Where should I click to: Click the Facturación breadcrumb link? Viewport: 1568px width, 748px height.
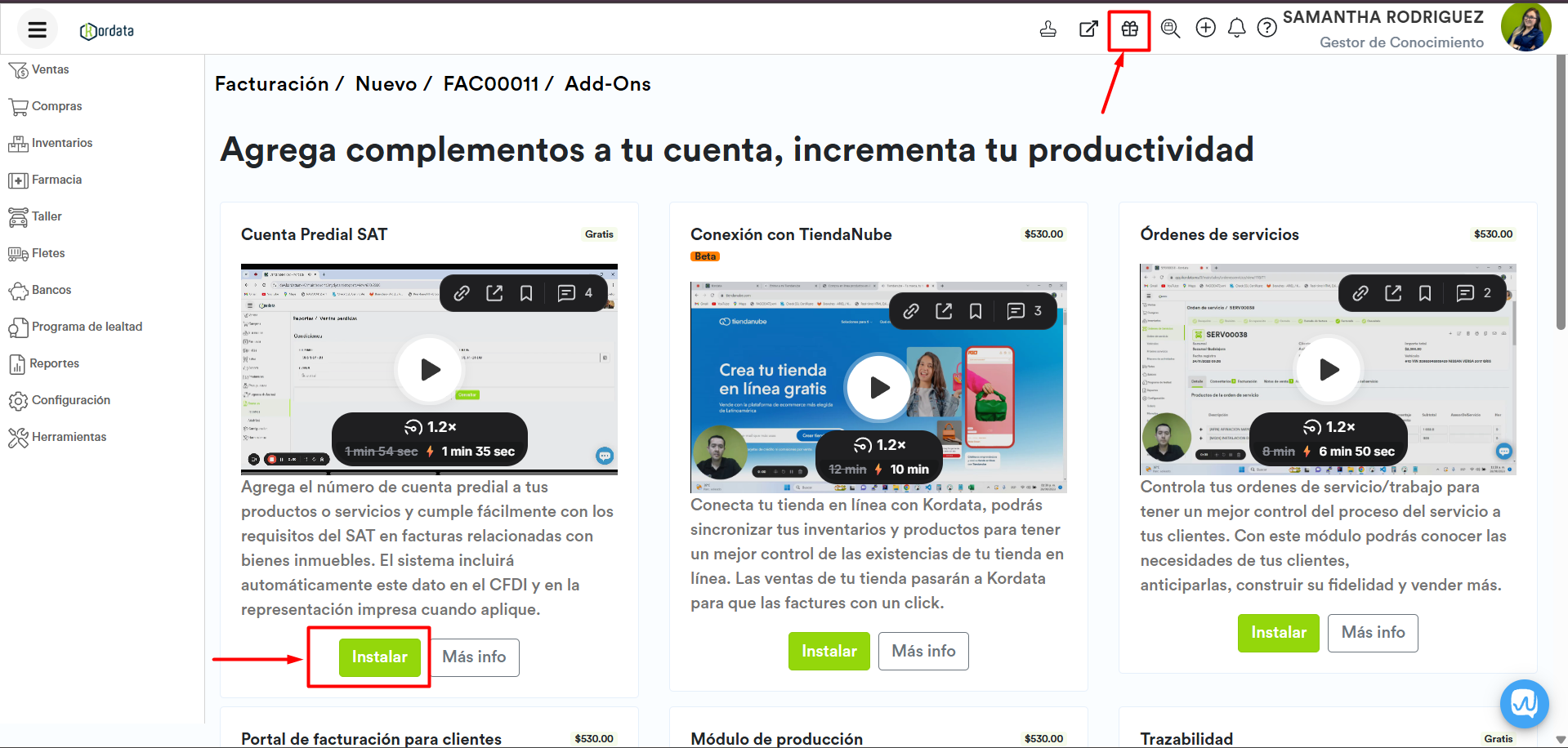[271, 84]
